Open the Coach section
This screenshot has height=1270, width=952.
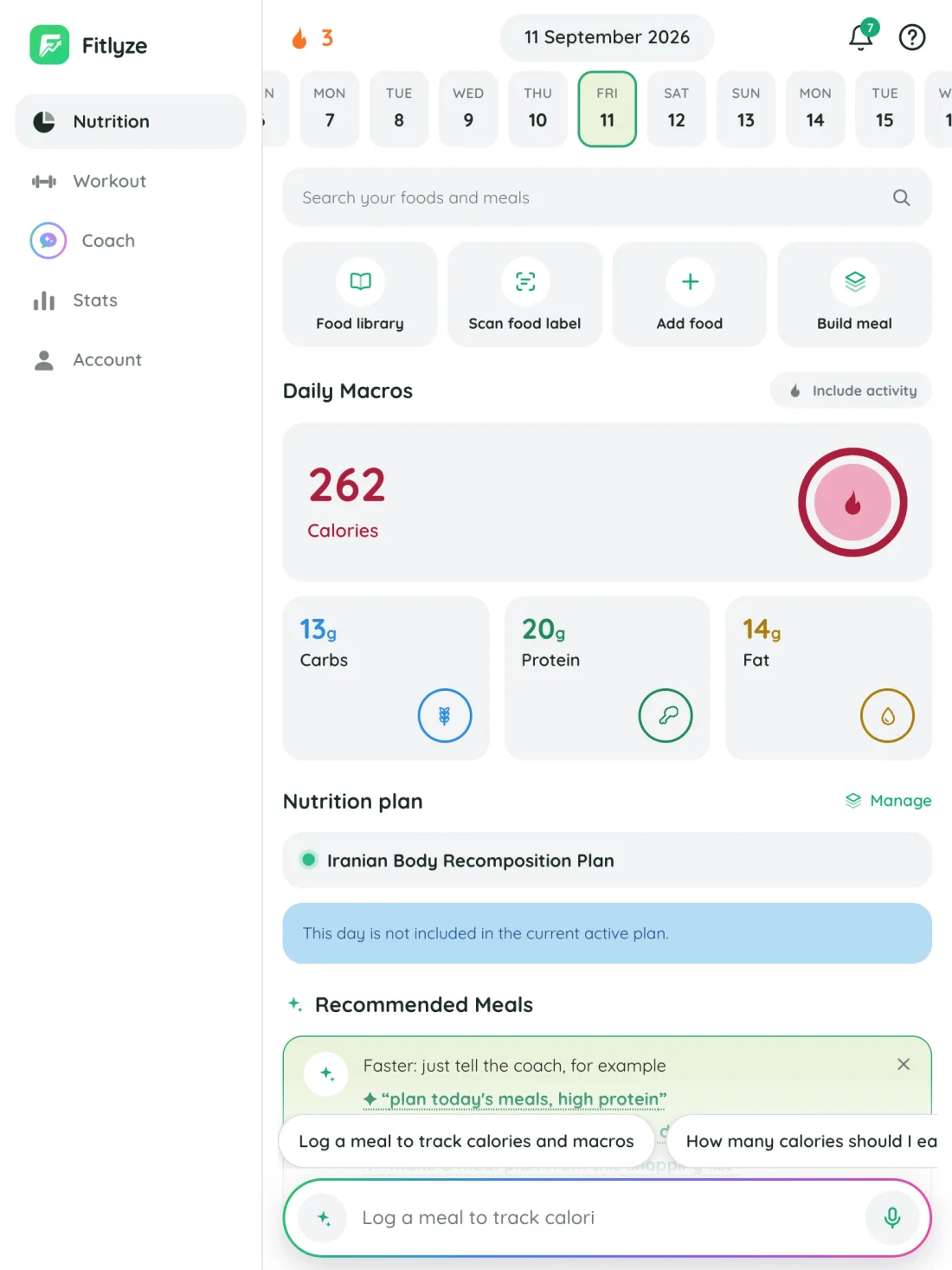[131, 241]
